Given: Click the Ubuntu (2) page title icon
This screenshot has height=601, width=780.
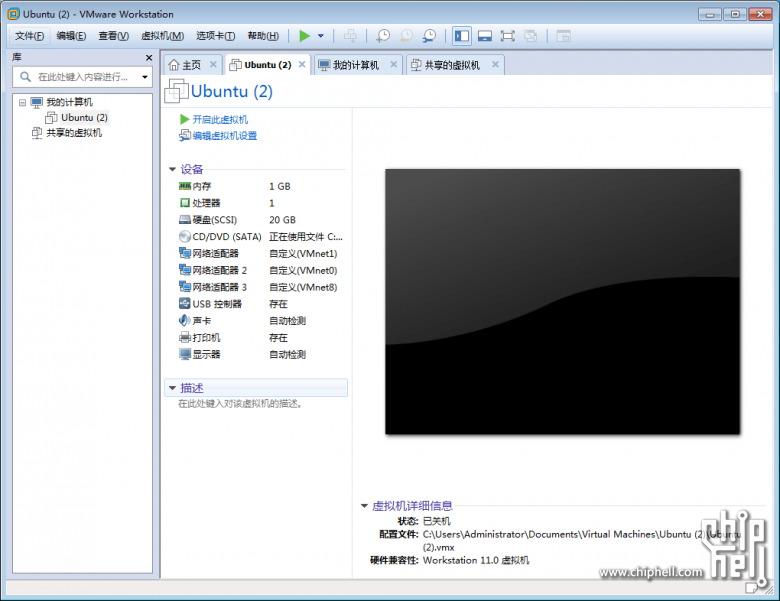Looking at the screenshot, I should [176, 91].
